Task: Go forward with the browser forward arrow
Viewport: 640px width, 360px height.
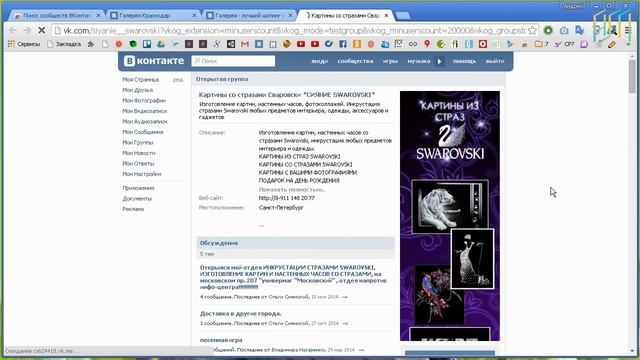Action: [x=27, y=31]
